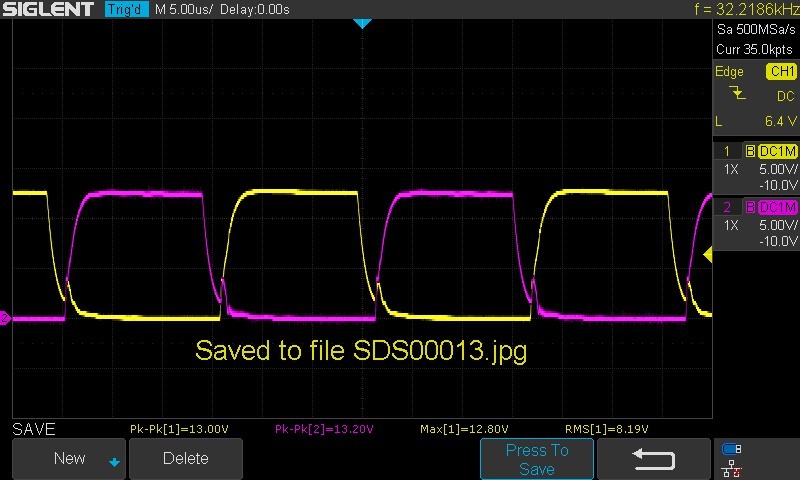The image size is (800, 480).
Task: Click the Max[1]=12.80V measurement
Action: tap(464, 429)
